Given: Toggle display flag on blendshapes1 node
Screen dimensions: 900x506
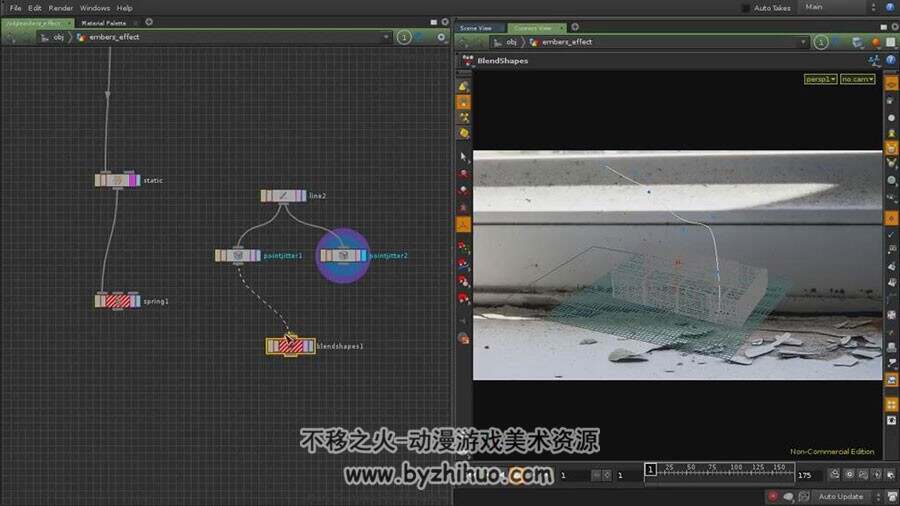Looking at the screenshot, I should click(311, 346).
